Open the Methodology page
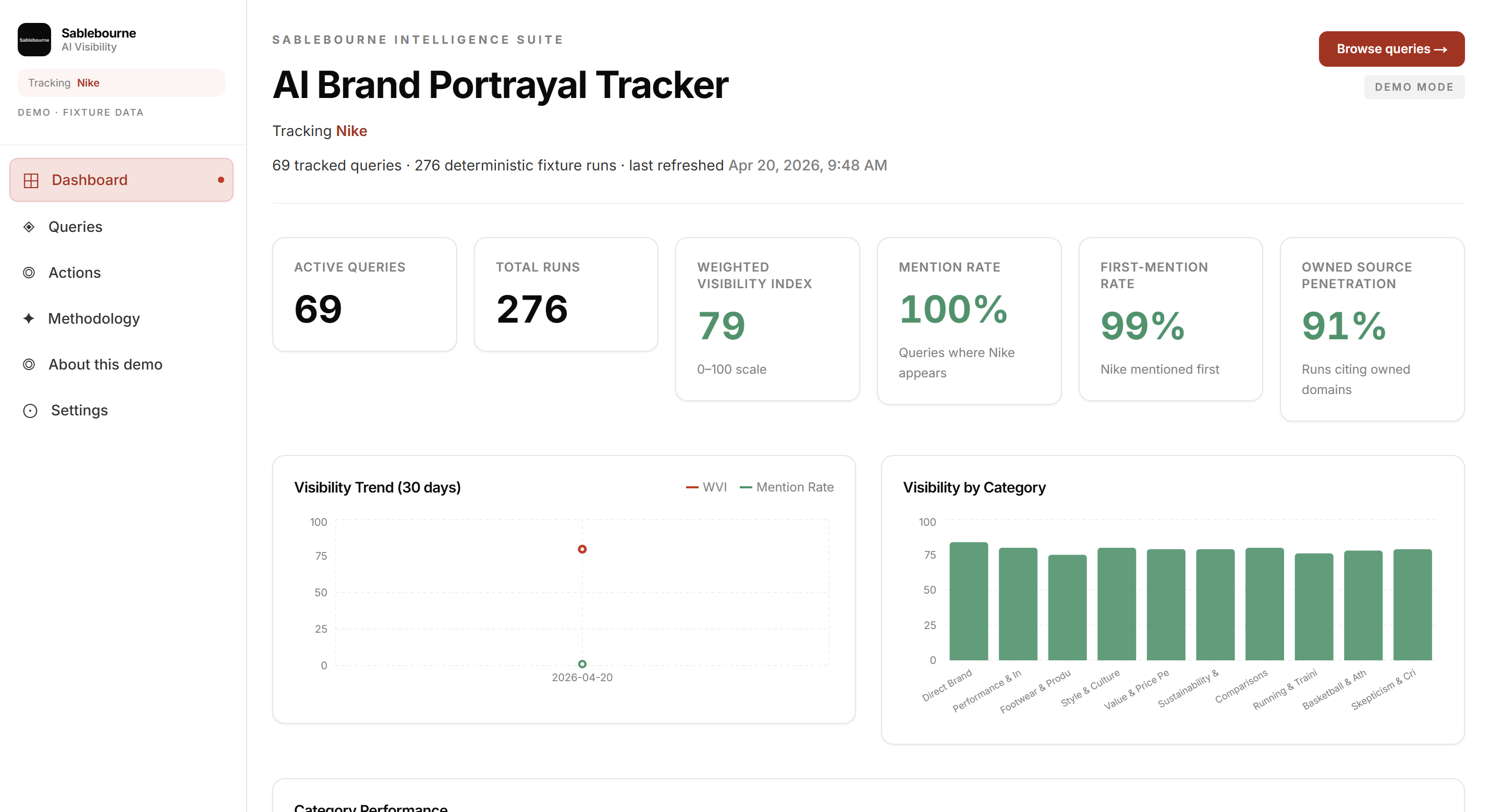This screenshot has width=1490, height=812. [121, 318]
